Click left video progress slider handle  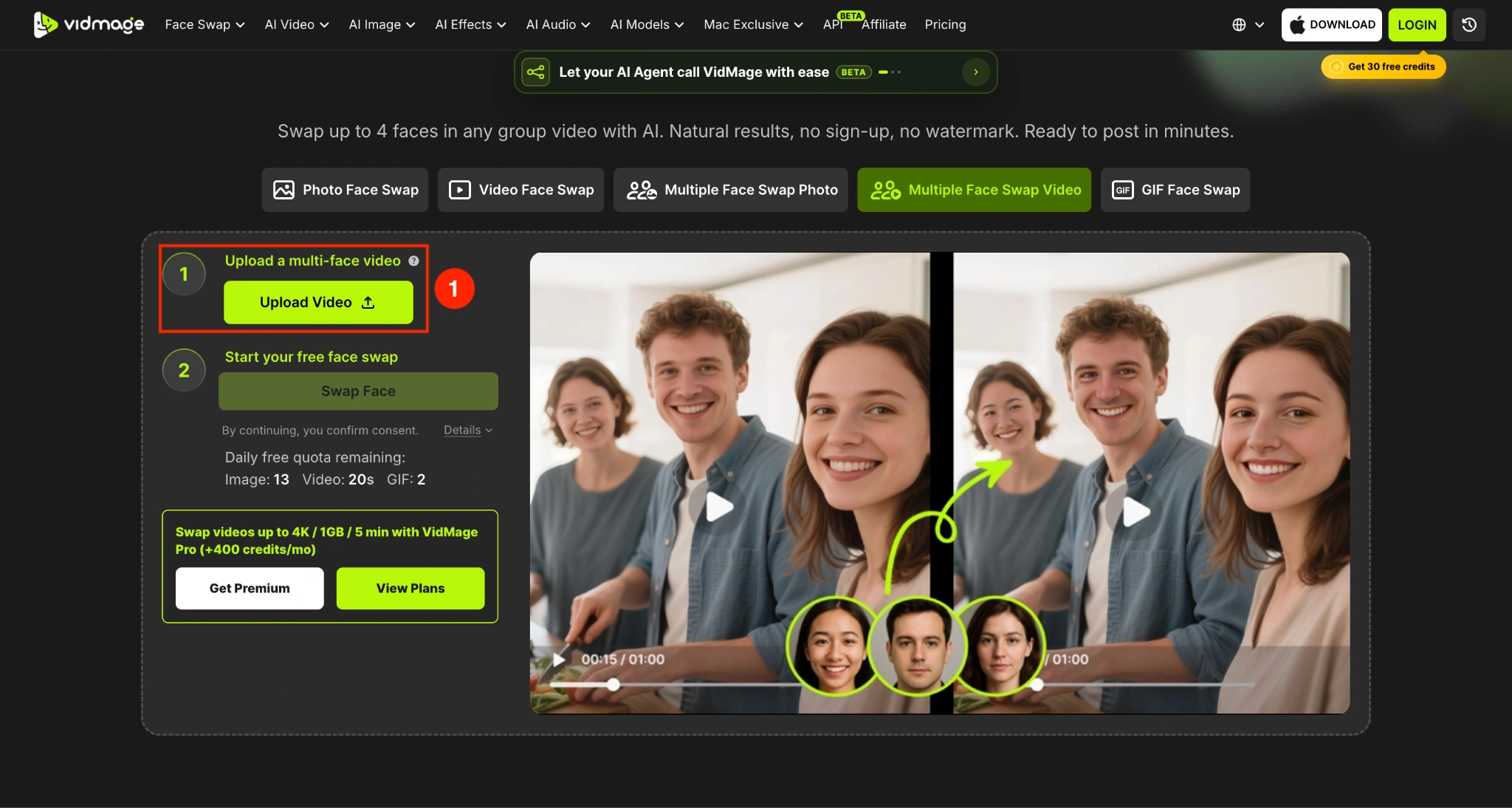point(613,685)
